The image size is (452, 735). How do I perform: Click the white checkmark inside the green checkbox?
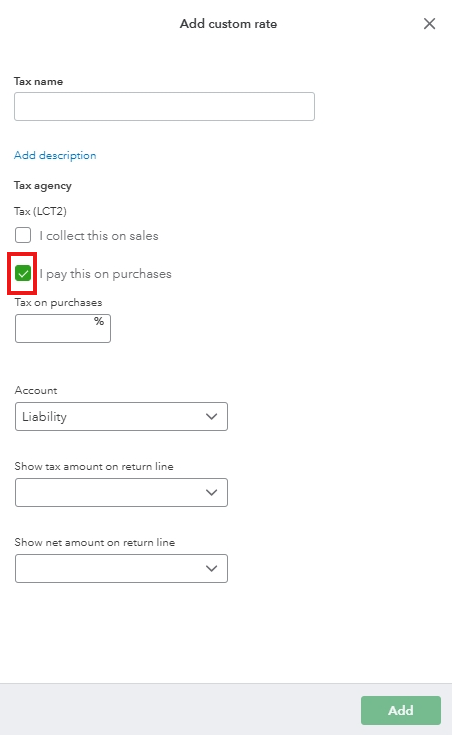tap(23, 273)
